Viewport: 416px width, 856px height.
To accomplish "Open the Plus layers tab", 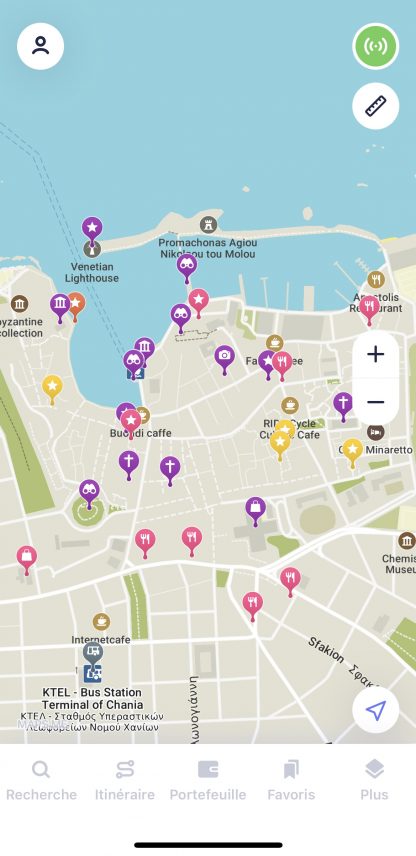I will [375, 781].
